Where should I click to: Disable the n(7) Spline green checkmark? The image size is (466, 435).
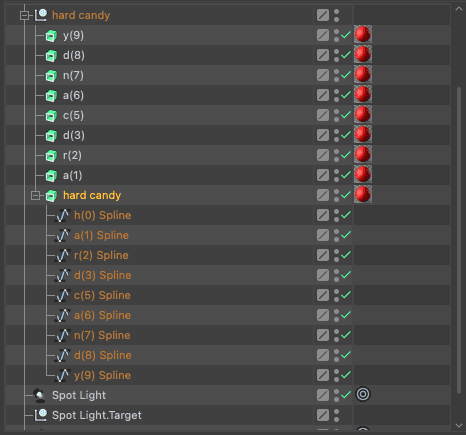tap(346, 335)
